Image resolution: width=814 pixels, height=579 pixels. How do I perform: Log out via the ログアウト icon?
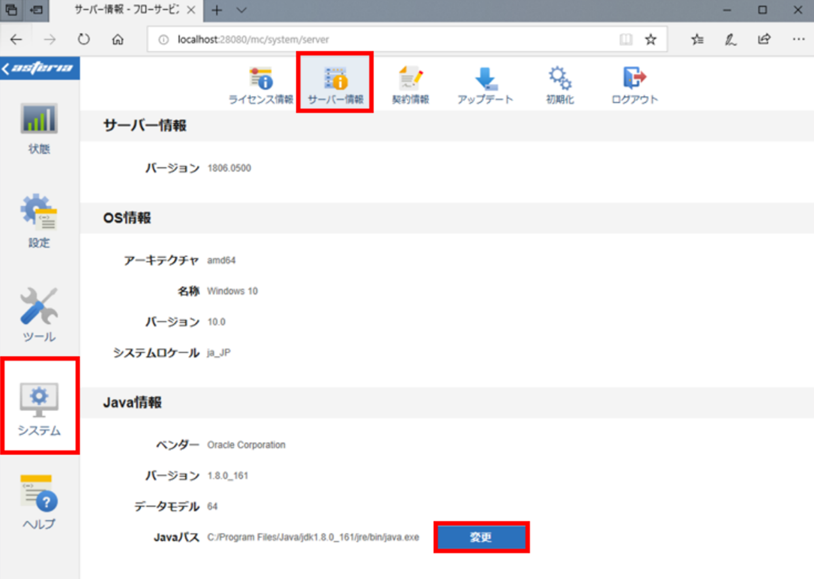coord(634,85)
